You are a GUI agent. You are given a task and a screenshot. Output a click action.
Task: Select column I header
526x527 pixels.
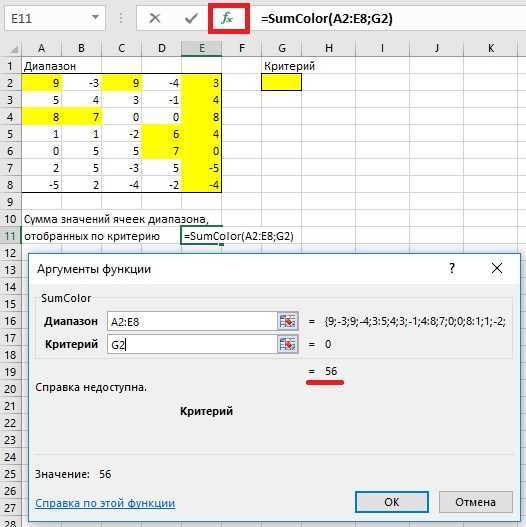pyautogui.click(x=382, y=48)
